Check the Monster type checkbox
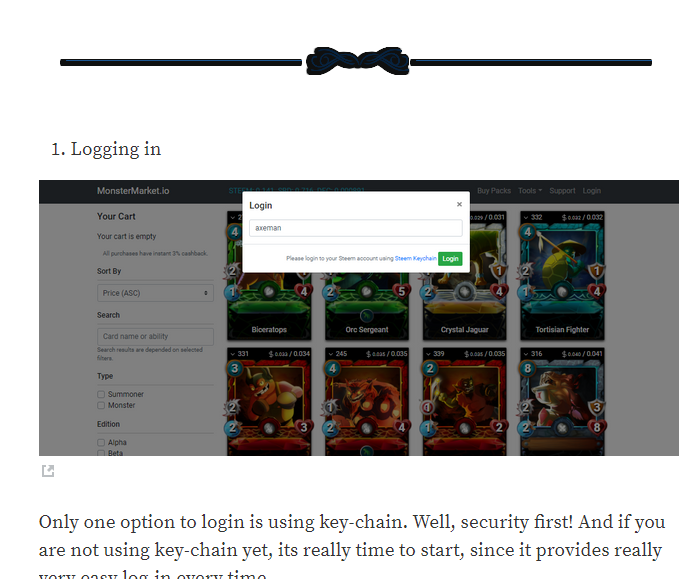This screenshot has height=579, width=689. (101, 405)
